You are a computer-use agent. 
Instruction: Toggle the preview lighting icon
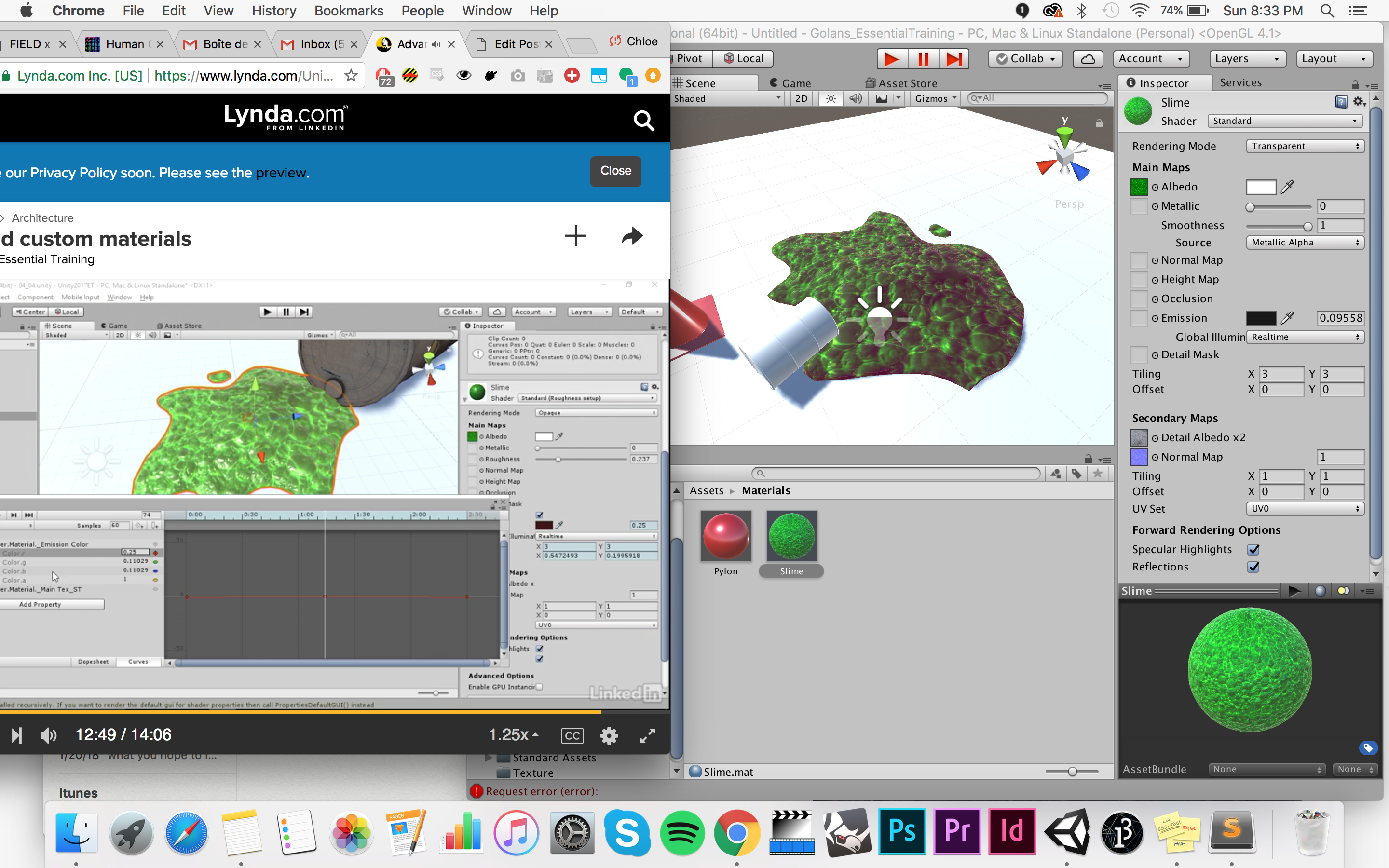point(1343,591)
